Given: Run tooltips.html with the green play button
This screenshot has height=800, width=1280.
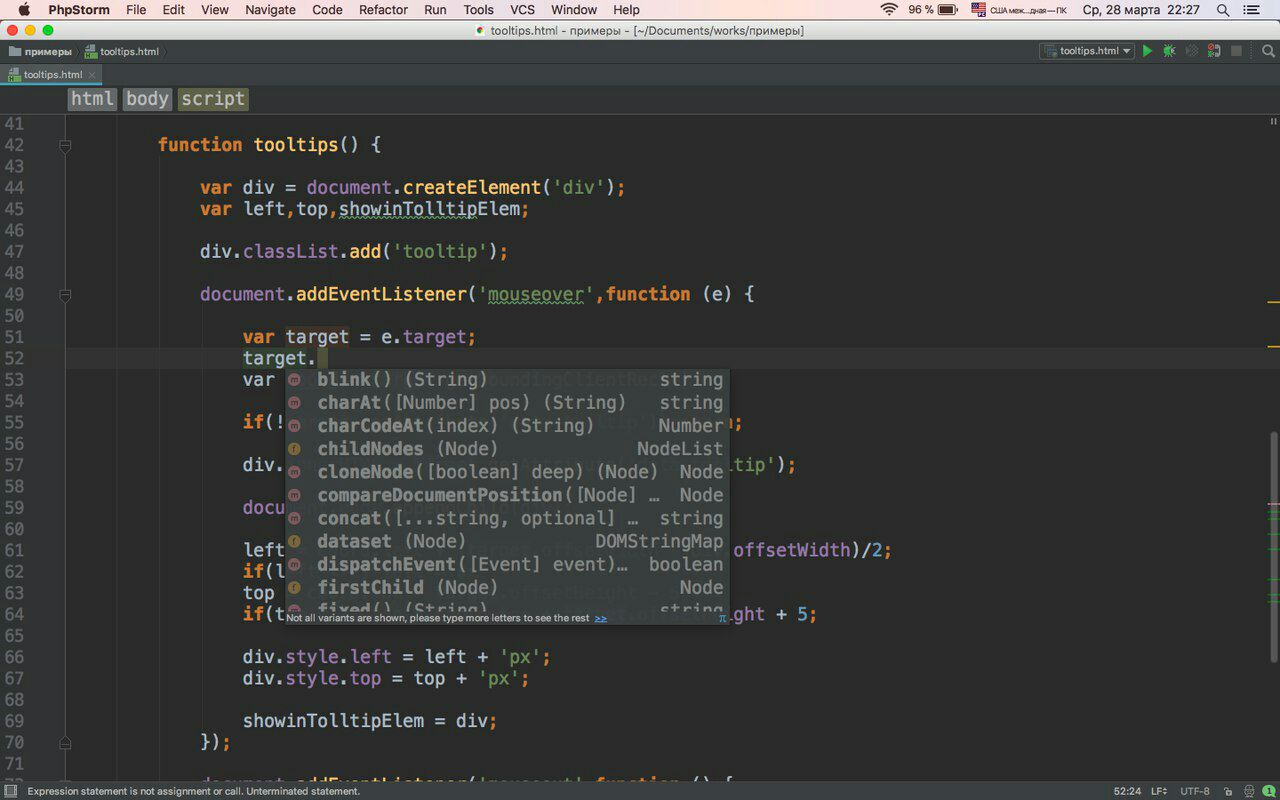Looking at the screenshot, I should pos(1147,51).
